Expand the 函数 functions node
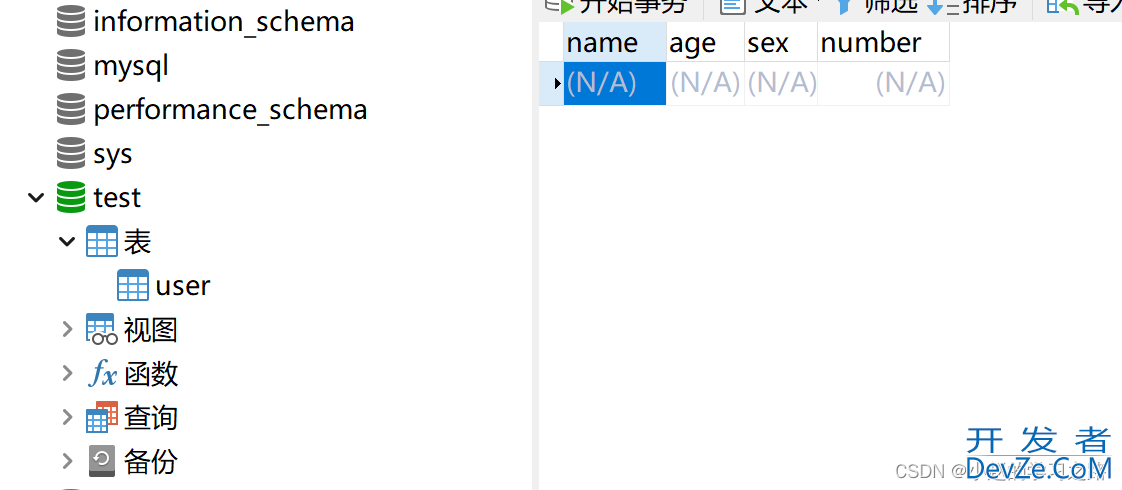 click(x=67, y=373)
